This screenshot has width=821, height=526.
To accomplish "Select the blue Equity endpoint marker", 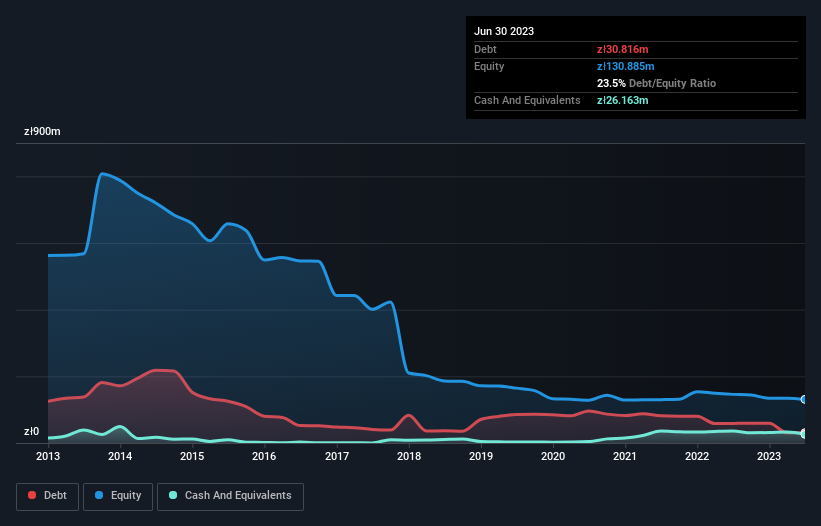I will pyautogui.click(x=804, y=399).
